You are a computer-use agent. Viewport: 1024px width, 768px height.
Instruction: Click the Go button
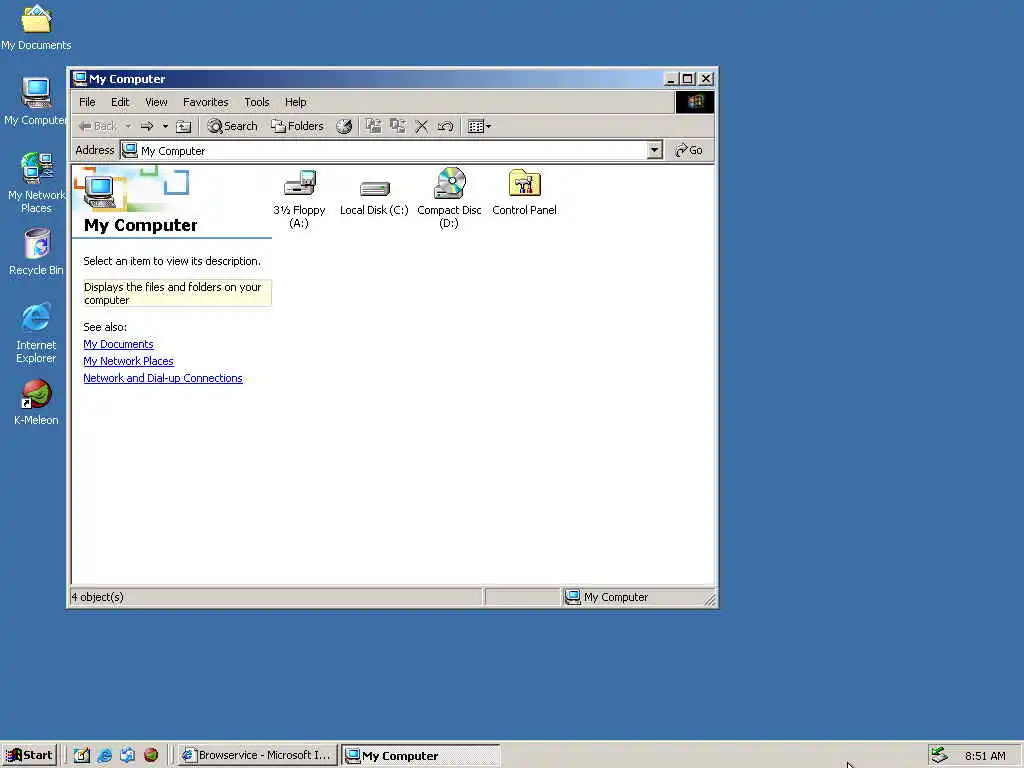click(689, 150)
